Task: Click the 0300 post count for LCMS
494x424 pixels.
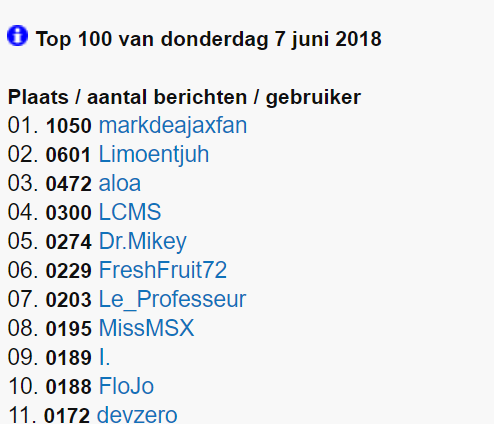Action: tap(69, 213)
